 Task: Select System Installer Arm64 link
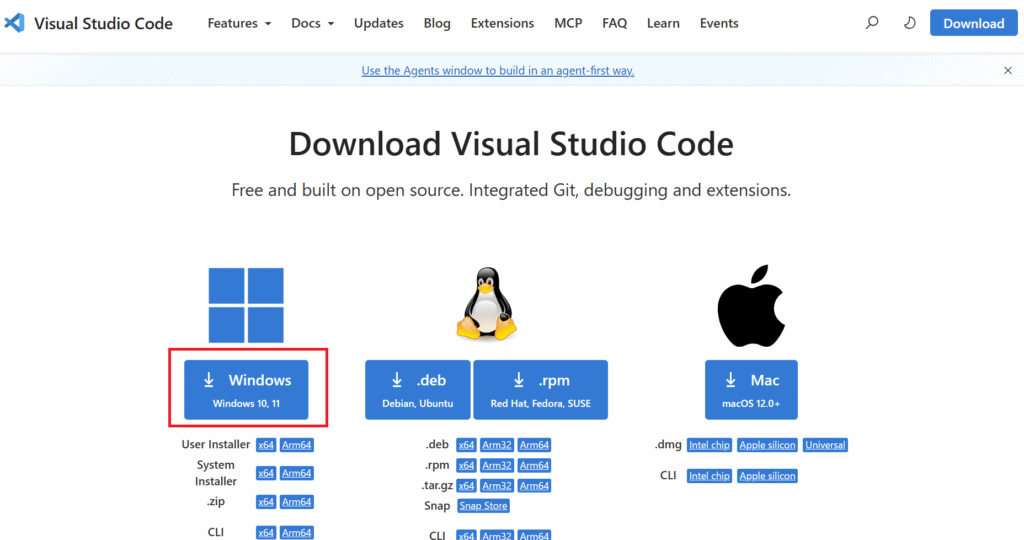pyautogui.click(x=296, y=473)
